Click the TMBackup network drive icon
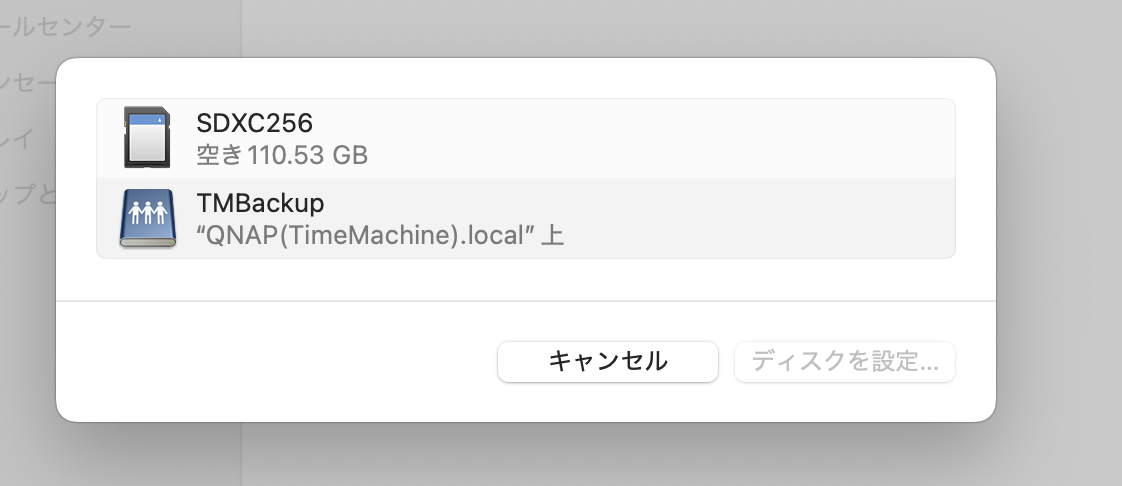Screen dimensions: 1122x486 click(x=147, y=218)
